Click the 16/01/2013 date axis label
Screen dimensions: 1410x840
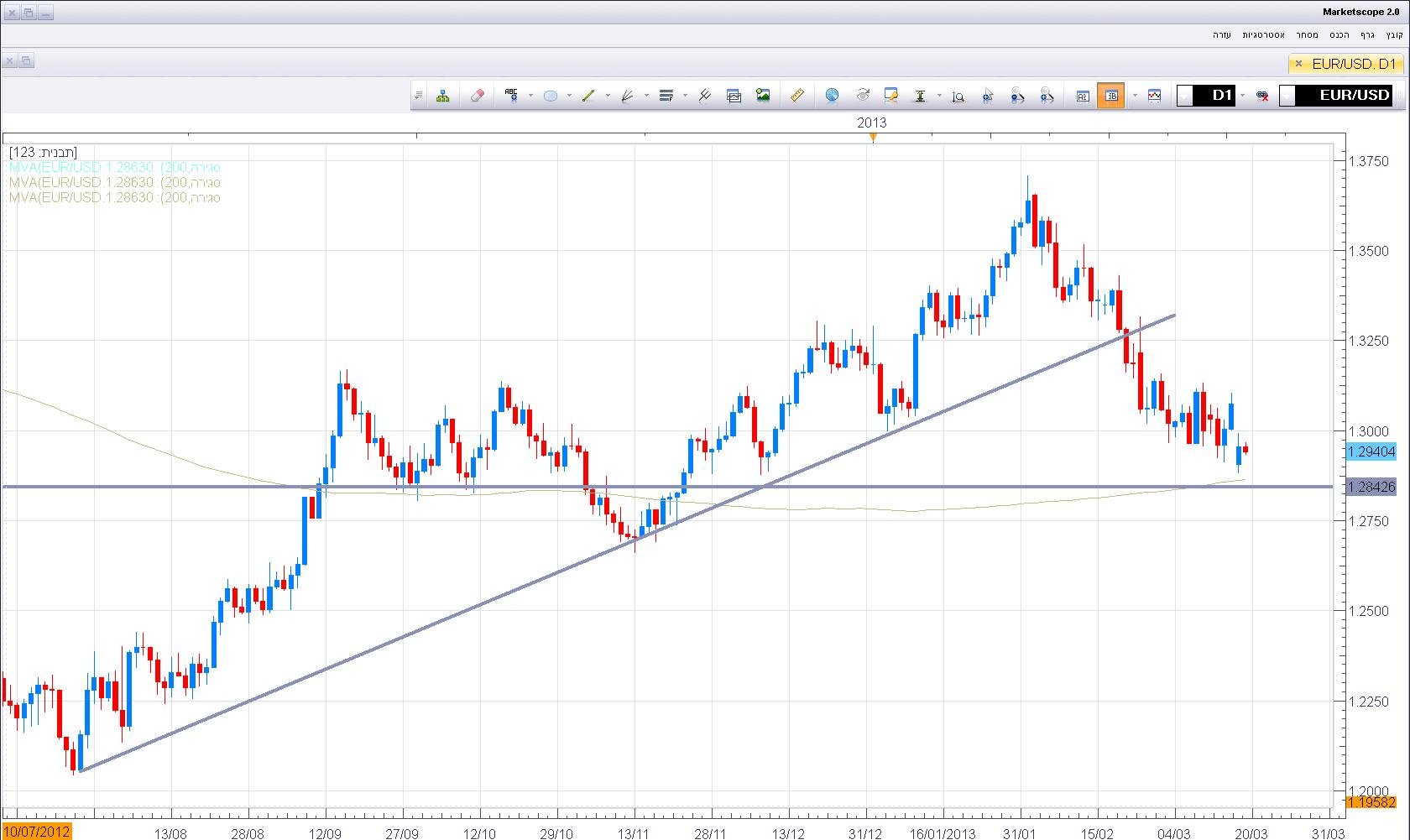[943, 834]
